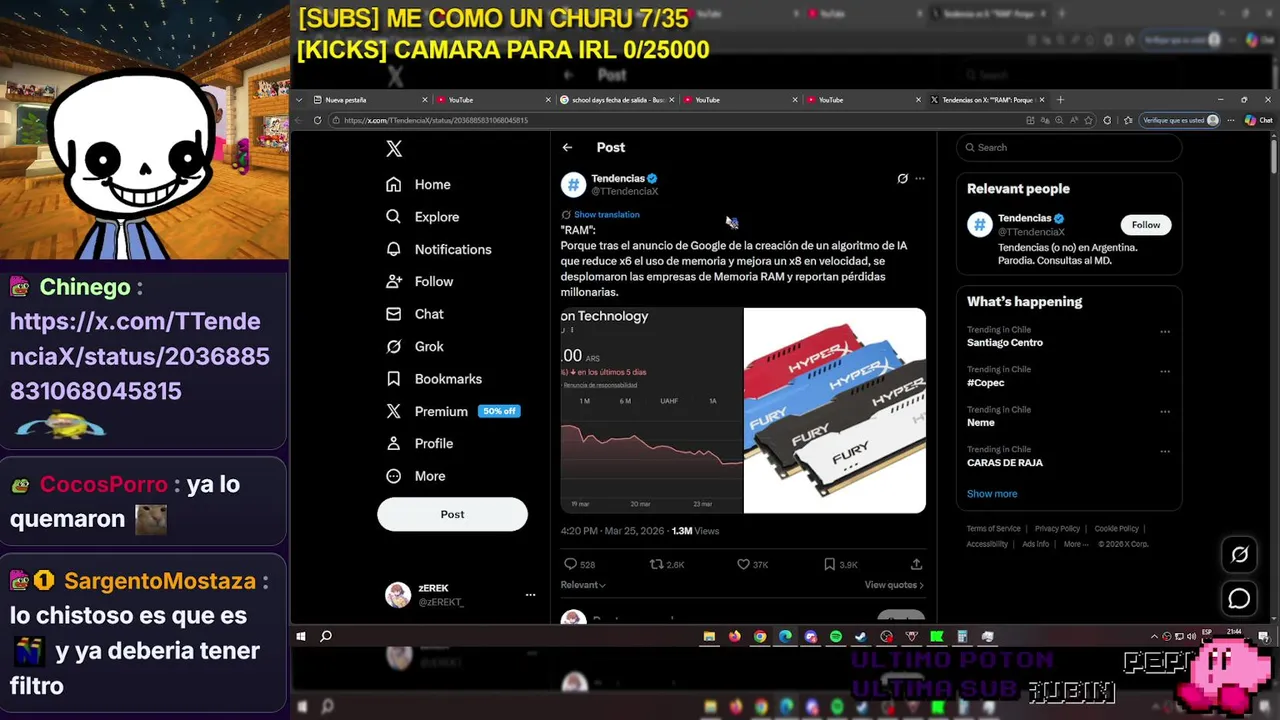Open Cookie Policy footer link
The height and width of the screenshot is (720, 1280).
[1116, 529]
